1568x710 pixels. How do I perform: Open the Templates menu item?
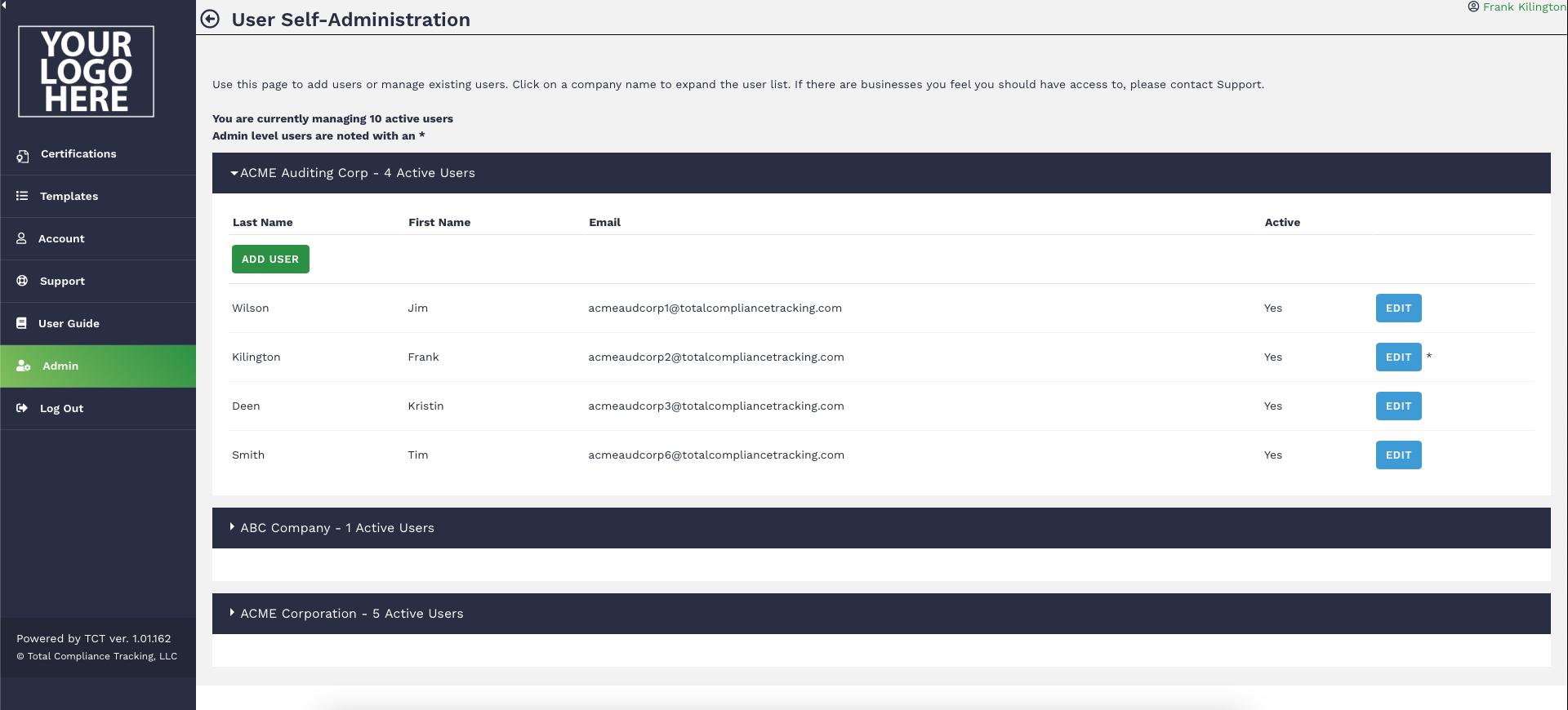coord(69,196)
